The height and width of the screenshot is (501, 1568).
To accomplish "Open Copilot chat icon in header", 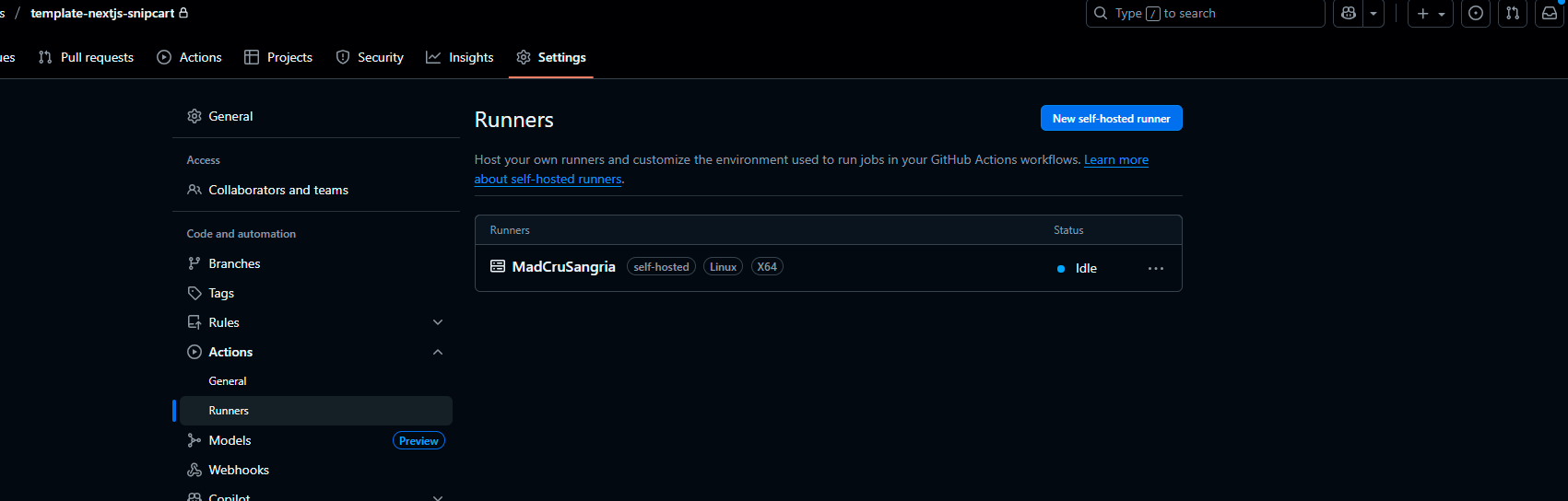I will pos(1349,13).
